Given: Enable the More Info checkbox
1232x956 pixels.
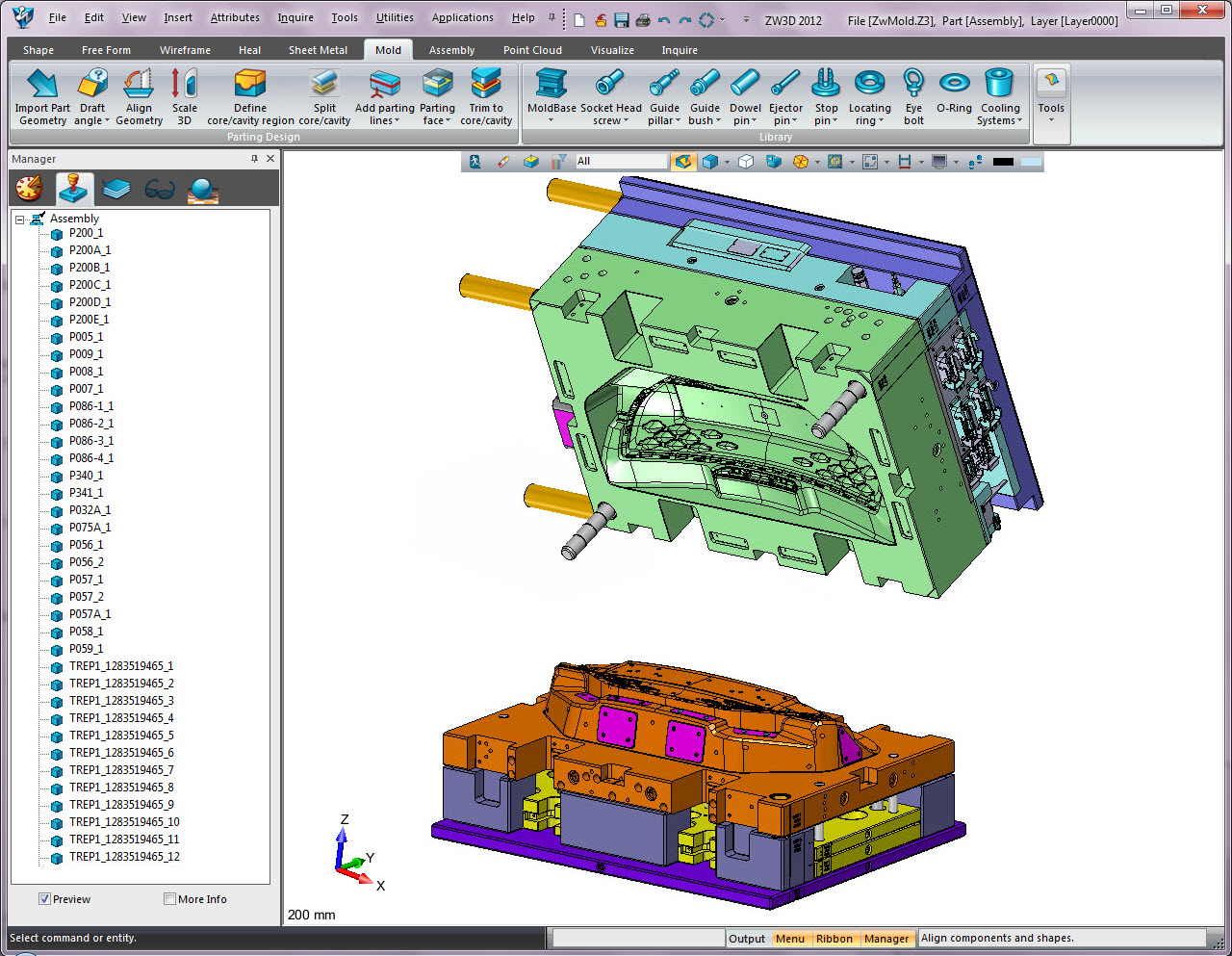Looking at the screenshot, I should tap(169, 899).
